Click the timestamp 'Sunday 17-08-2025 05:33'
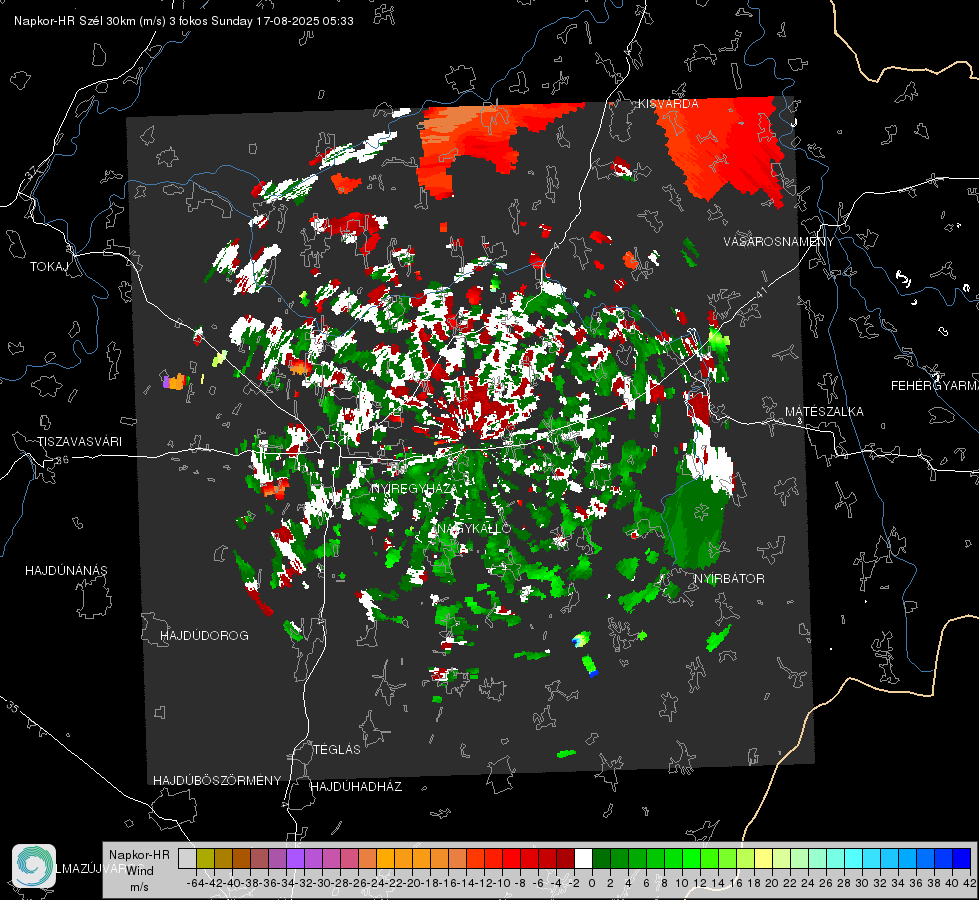 (x=282, y=21)
